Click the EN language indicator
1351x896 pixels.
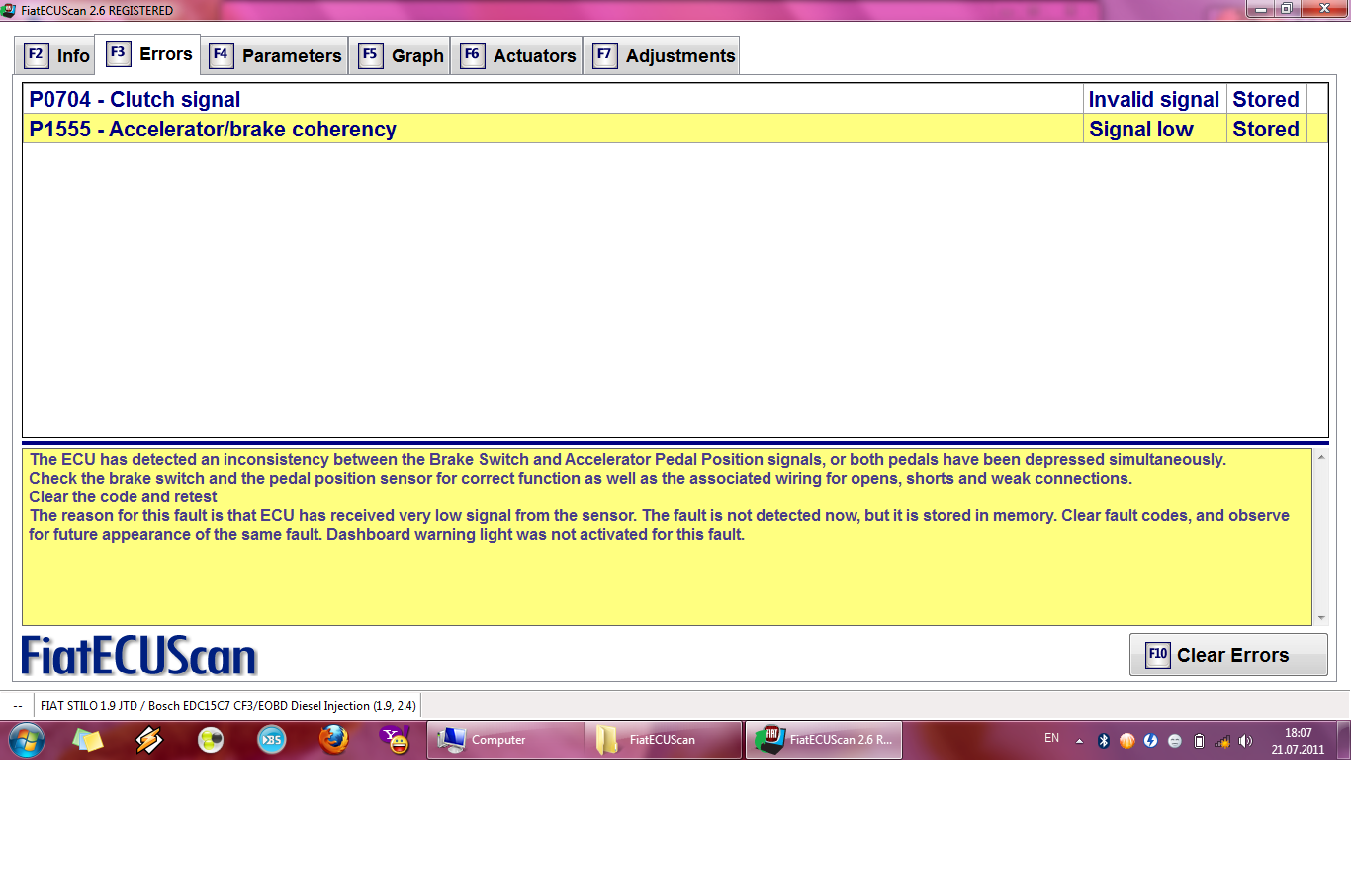pos(1051,738)
